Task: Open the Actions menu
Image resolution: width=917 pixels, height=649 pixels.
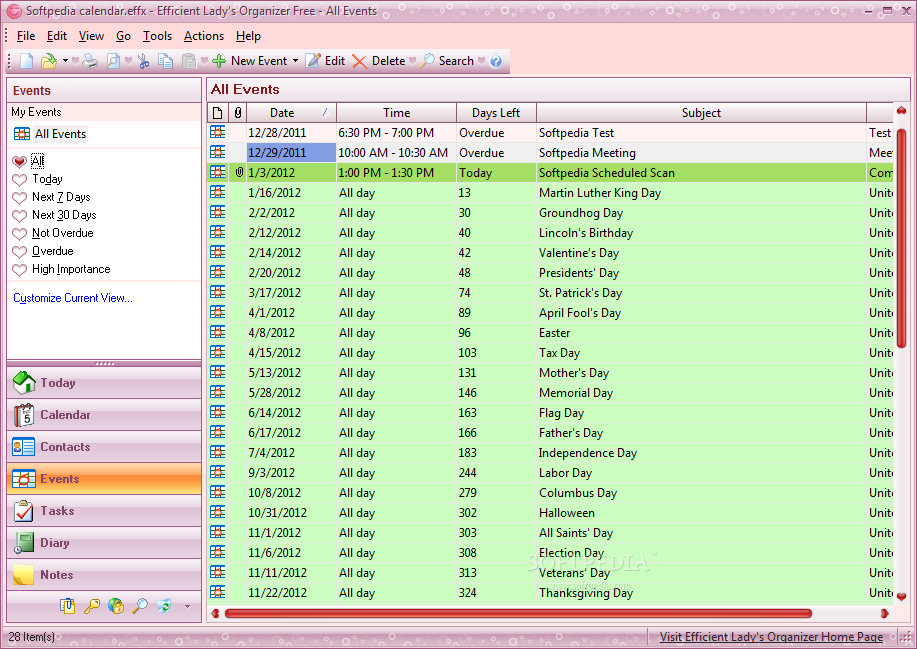Action: (x=204, y=36)
